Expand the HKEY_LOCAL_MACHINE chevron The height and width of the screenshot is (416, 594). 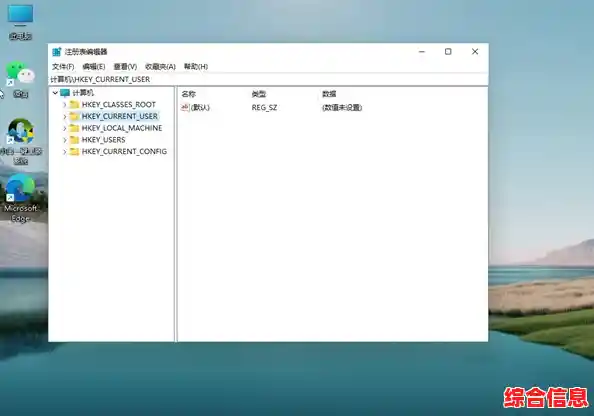64,128
